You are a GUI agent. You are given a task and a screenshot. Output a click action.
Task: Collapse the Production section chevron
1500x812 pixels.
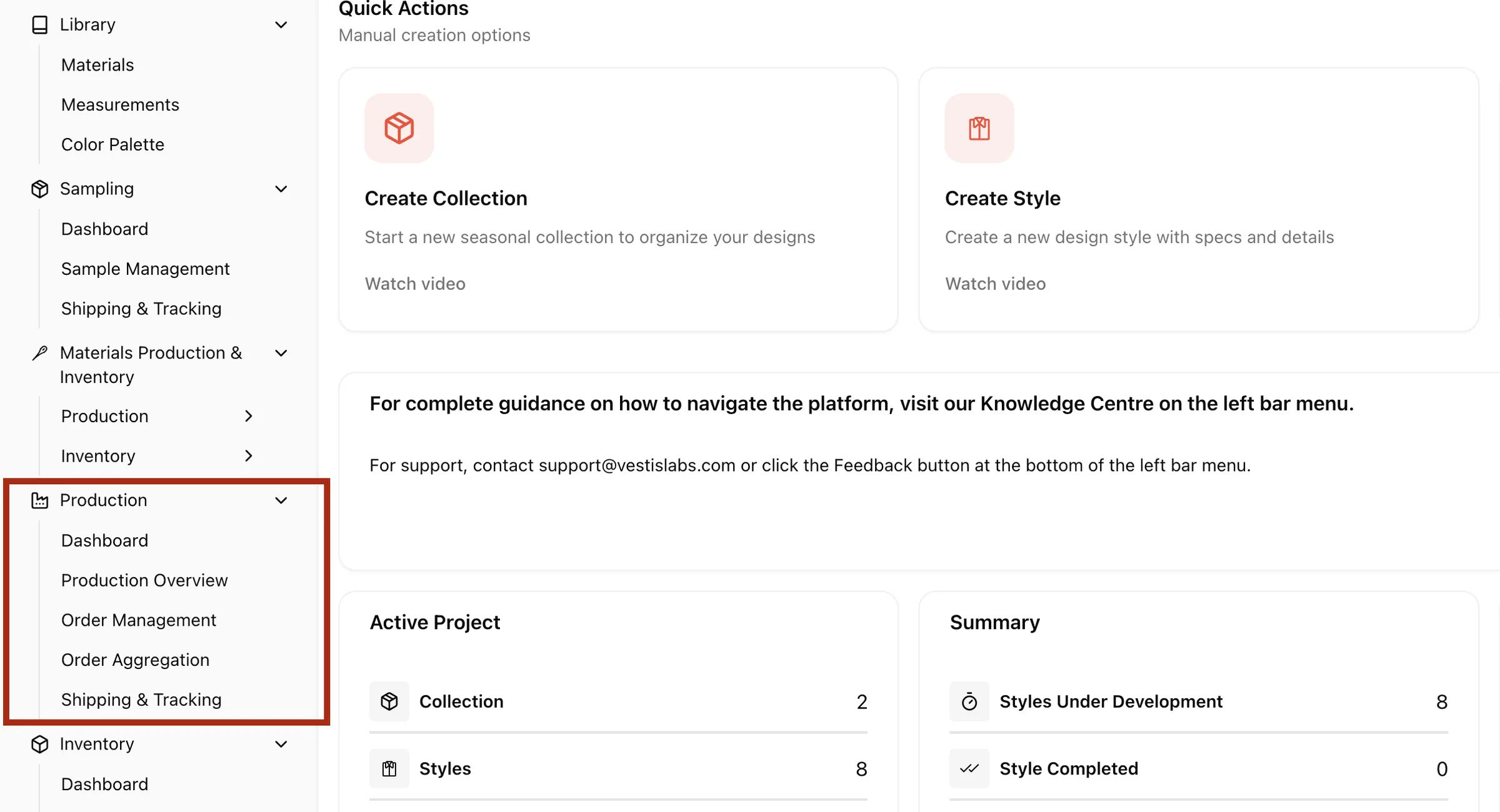click(x=281, y=500)
